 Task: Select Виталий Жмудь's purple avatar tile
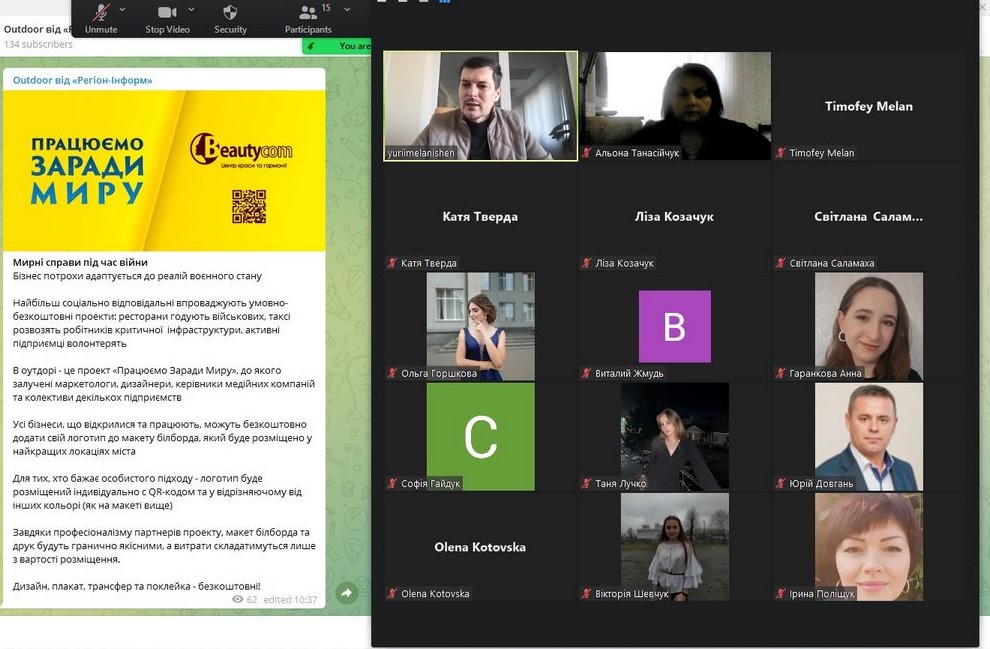point(674,326)
